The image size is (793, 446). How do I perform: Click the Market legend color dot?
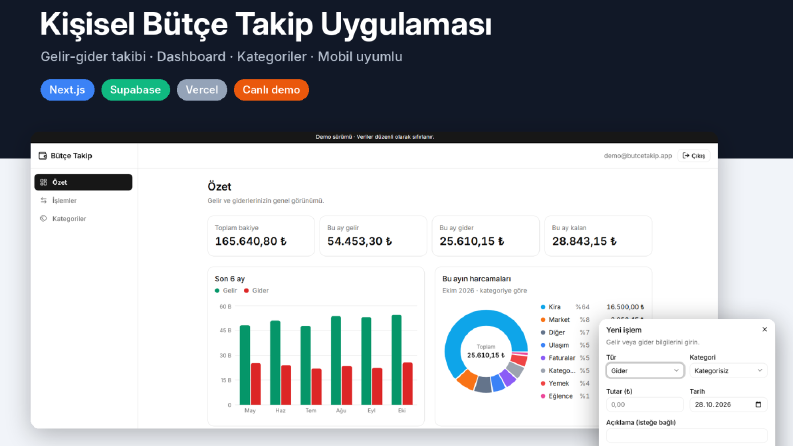pyautogui.click(x=543, y=320)
